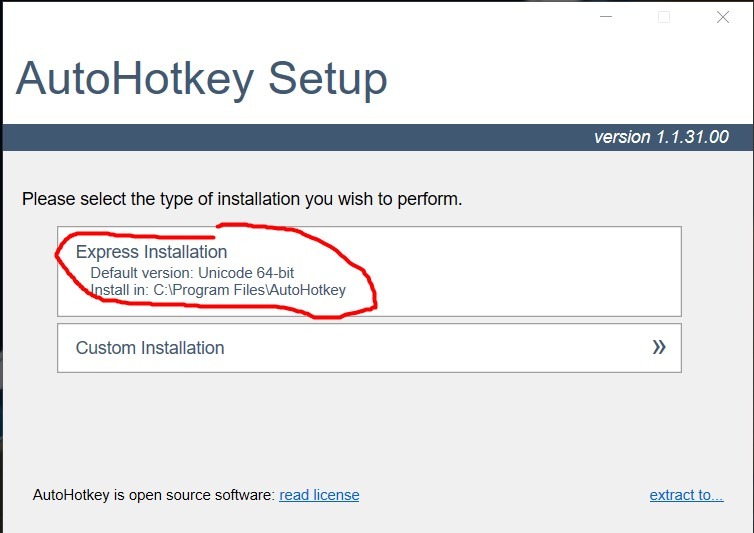Expand Custom Installation double-chevron arrow

659,347
